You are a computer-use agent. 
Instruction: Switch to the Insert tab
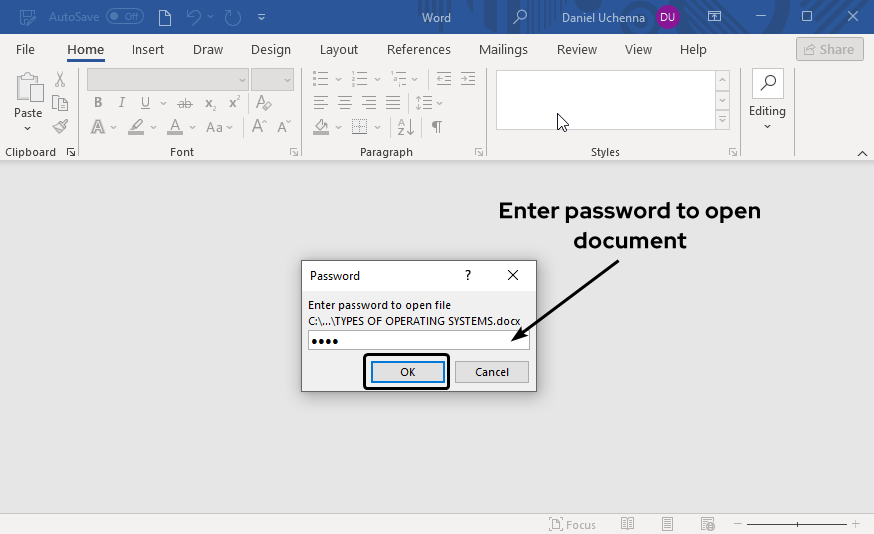click(148, 50)
